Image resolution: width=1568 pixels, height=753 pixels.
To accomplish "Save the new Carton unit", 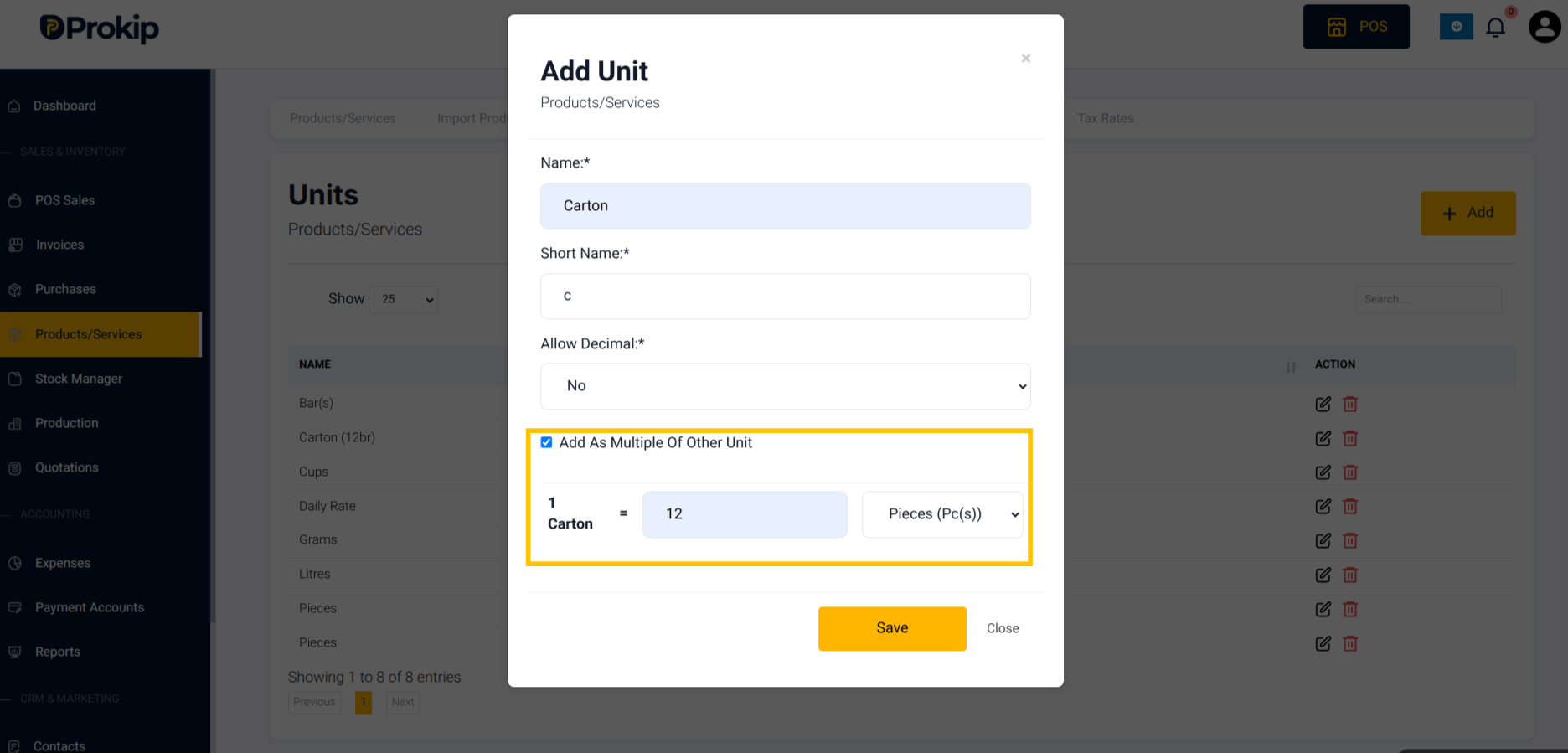I will pyautogui.click(x=892, y=628).
